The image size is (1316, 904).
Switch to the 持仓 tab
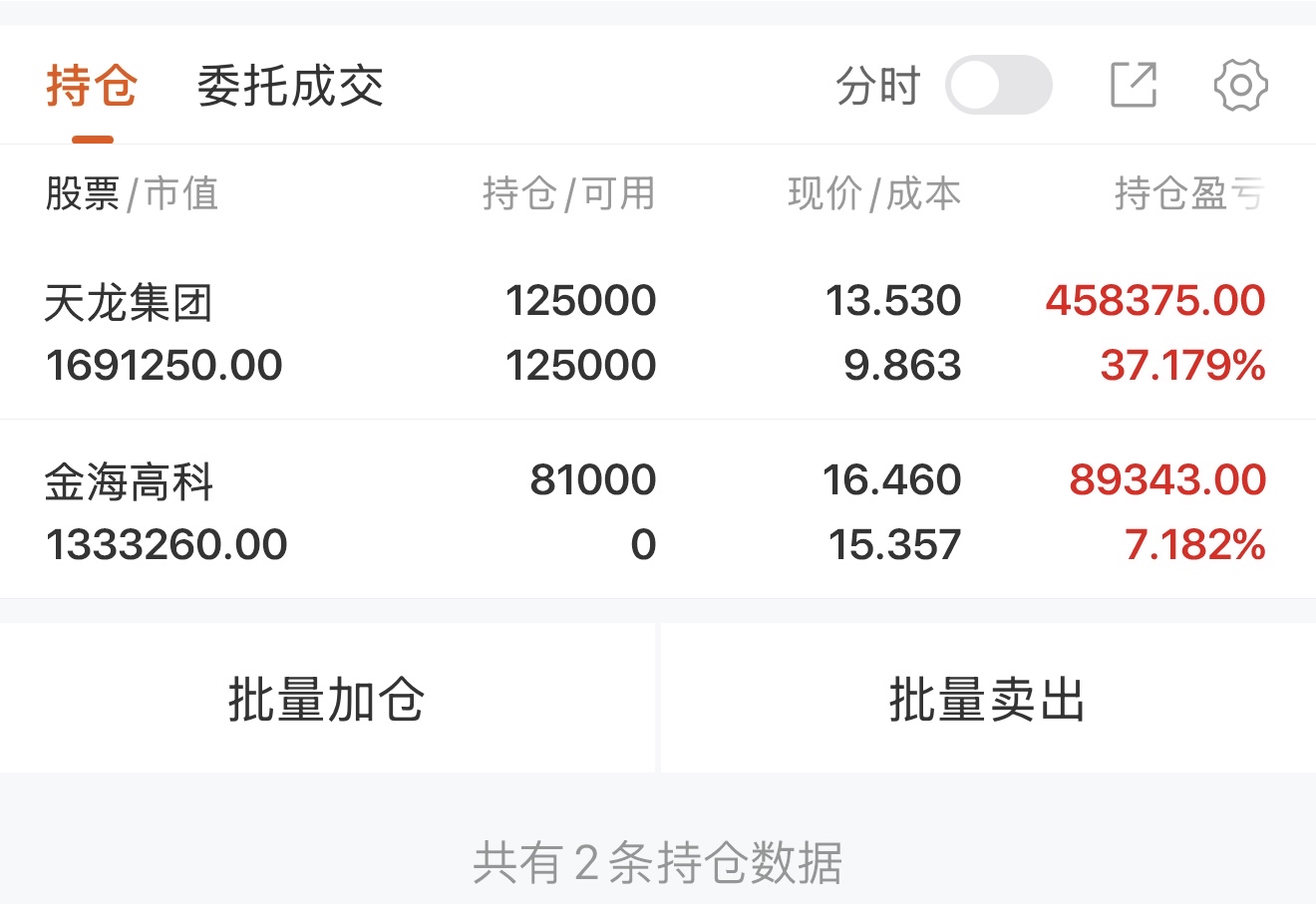pyautogui.click(x=92, y=86)
